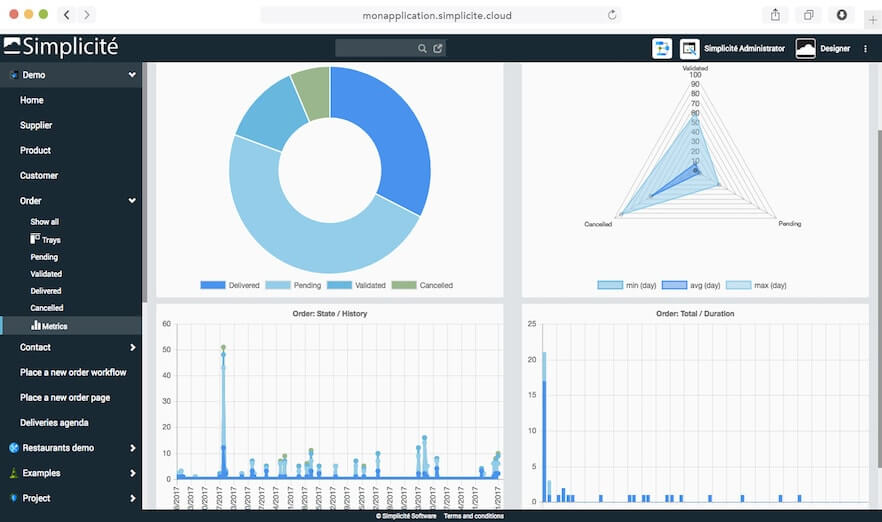Screen dimensions: 882x522
Task: Click the browser downloads icon
Action: (x=842, y=15)
